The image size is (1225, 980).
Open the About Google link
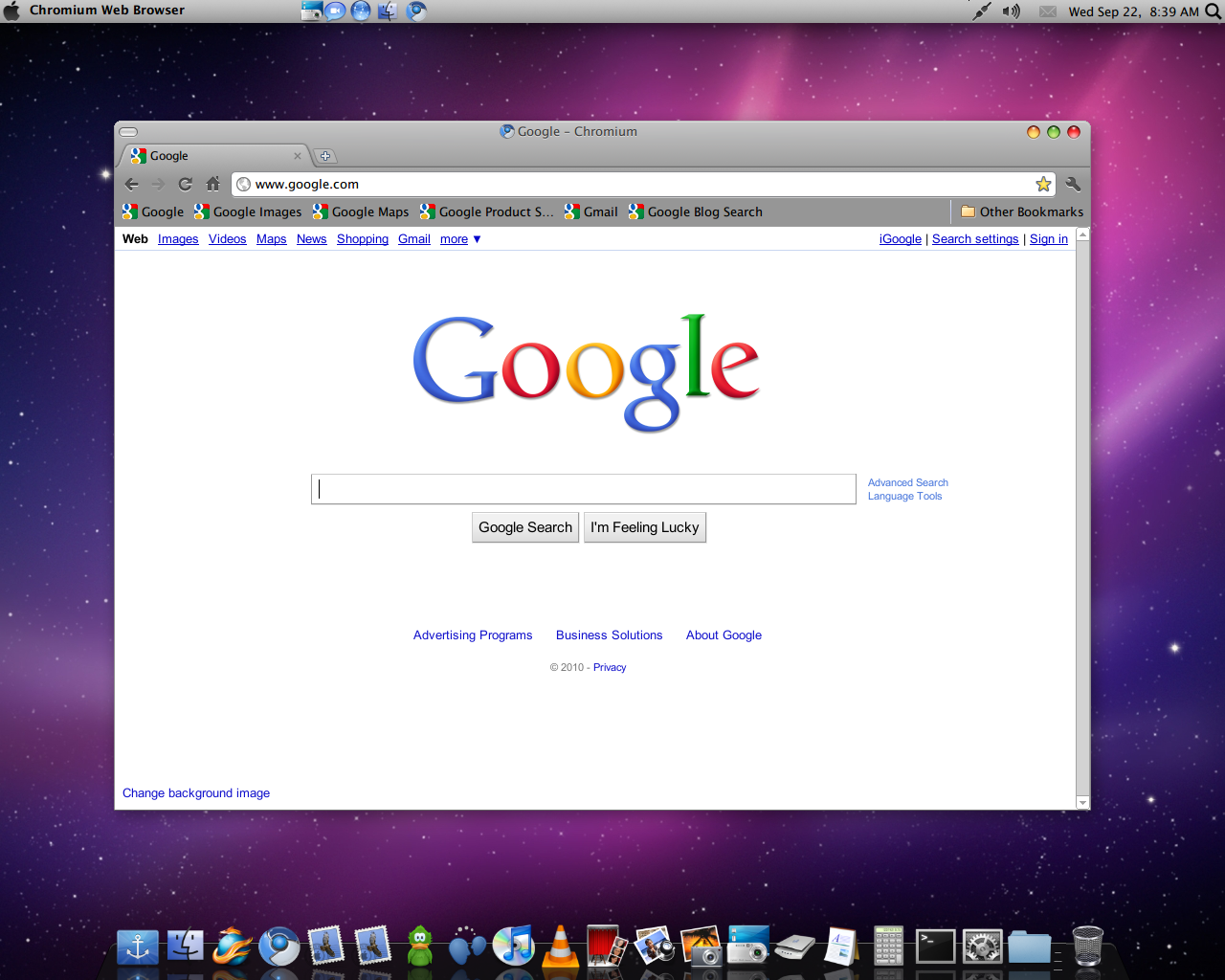724,635
